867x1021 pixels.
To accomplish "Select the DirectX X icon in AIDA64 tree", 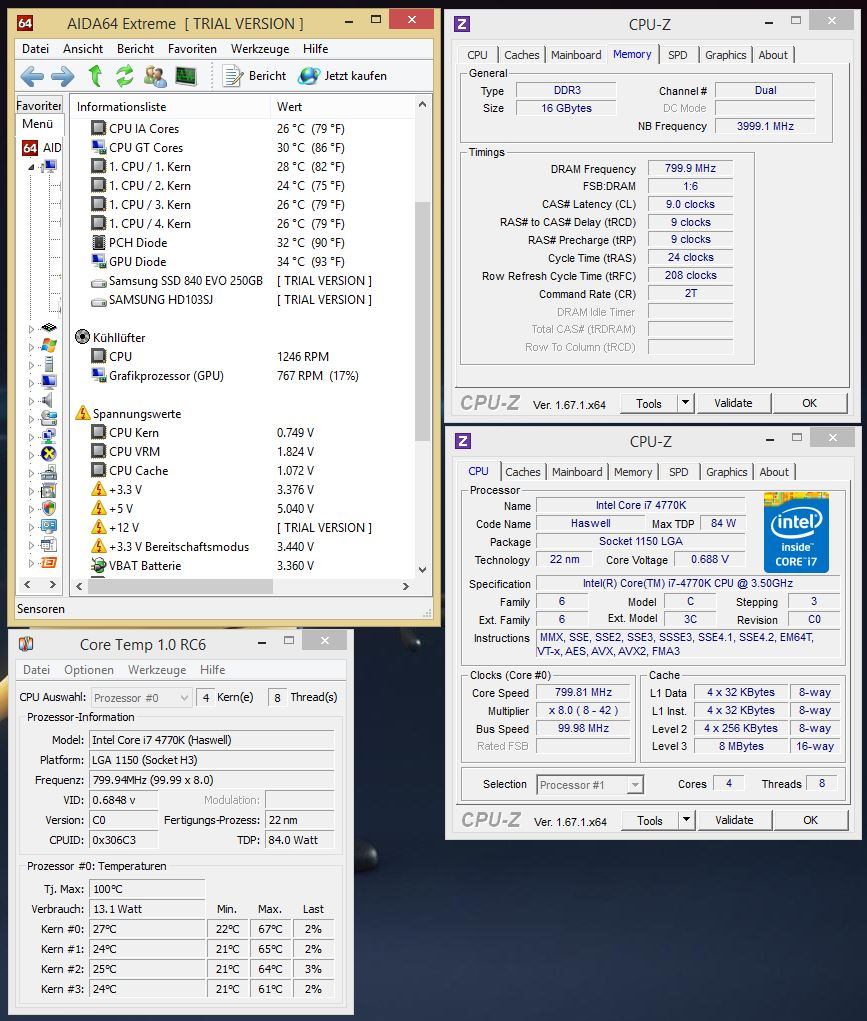I will pyautogui.click(x=49, y=454).
